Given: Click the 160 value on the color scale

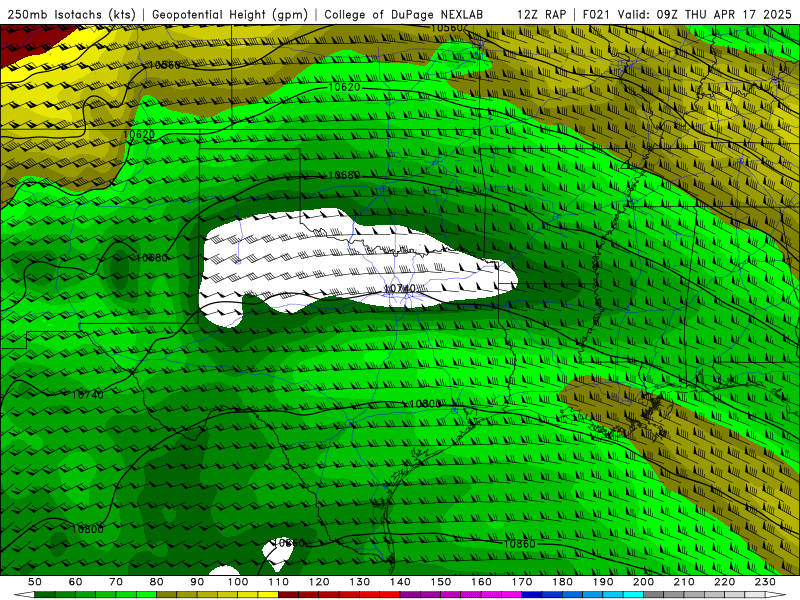Looking at the screenshot, I should 481,582.
